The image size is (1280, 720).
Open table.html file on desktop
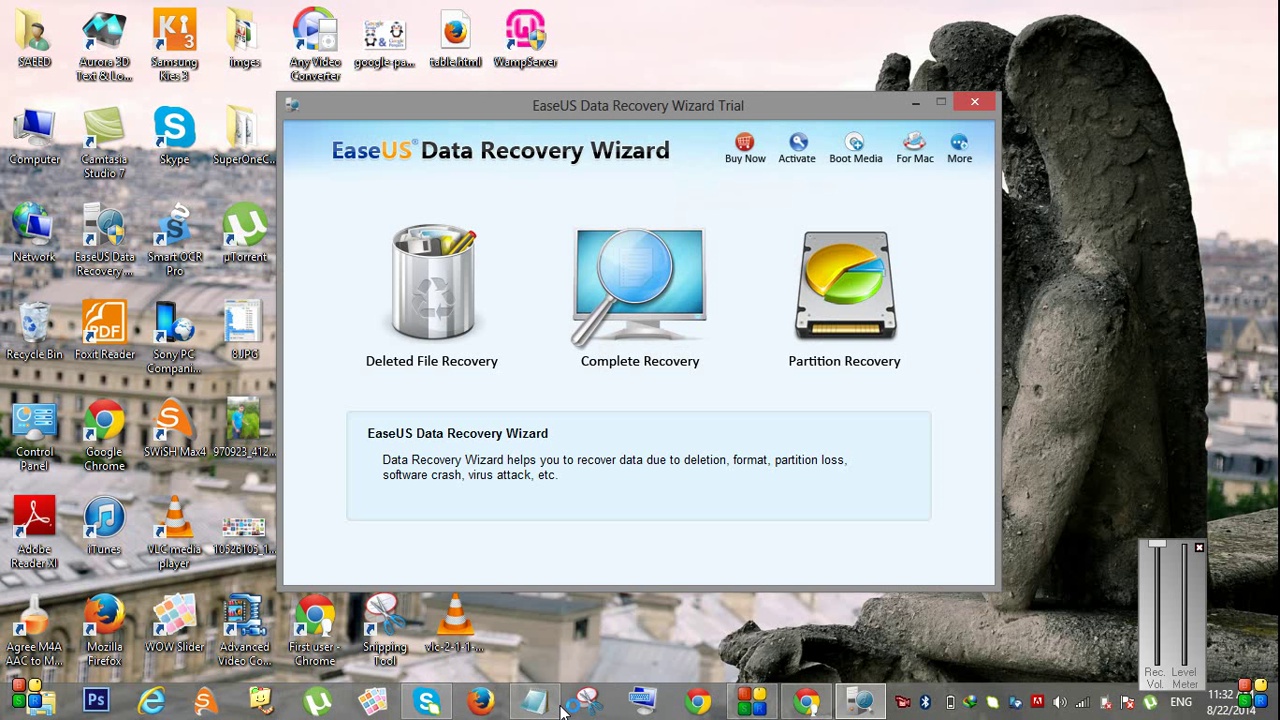click(455, 40)
